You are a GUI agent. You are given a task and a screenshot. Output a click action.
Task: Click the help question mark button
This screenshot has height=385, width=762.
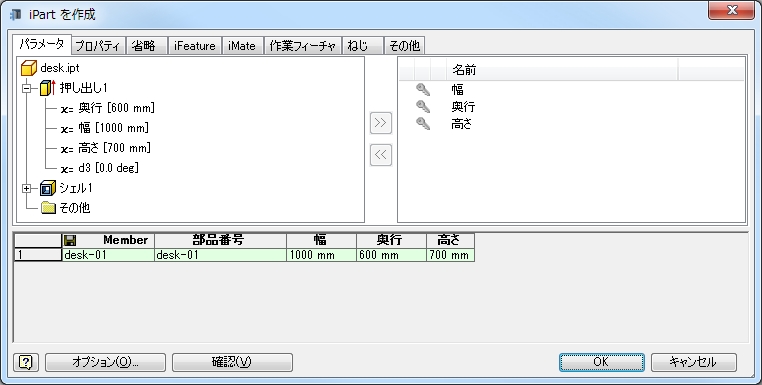coord(26,362)
